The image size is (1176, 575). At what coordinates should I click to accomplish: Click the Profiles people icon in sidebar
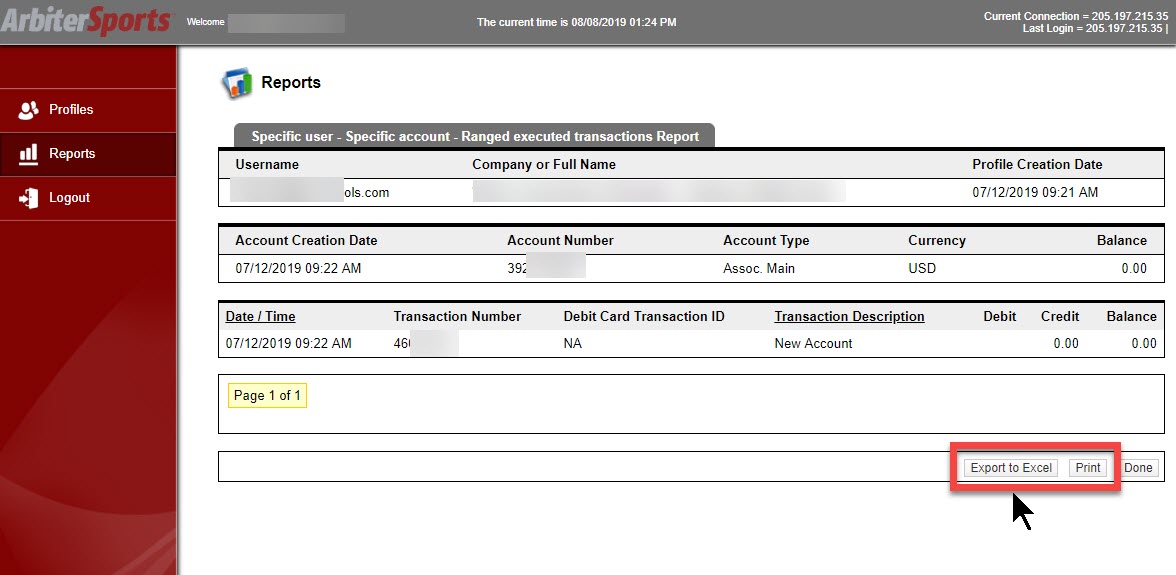pyautogui.click(x=28, y=110)
